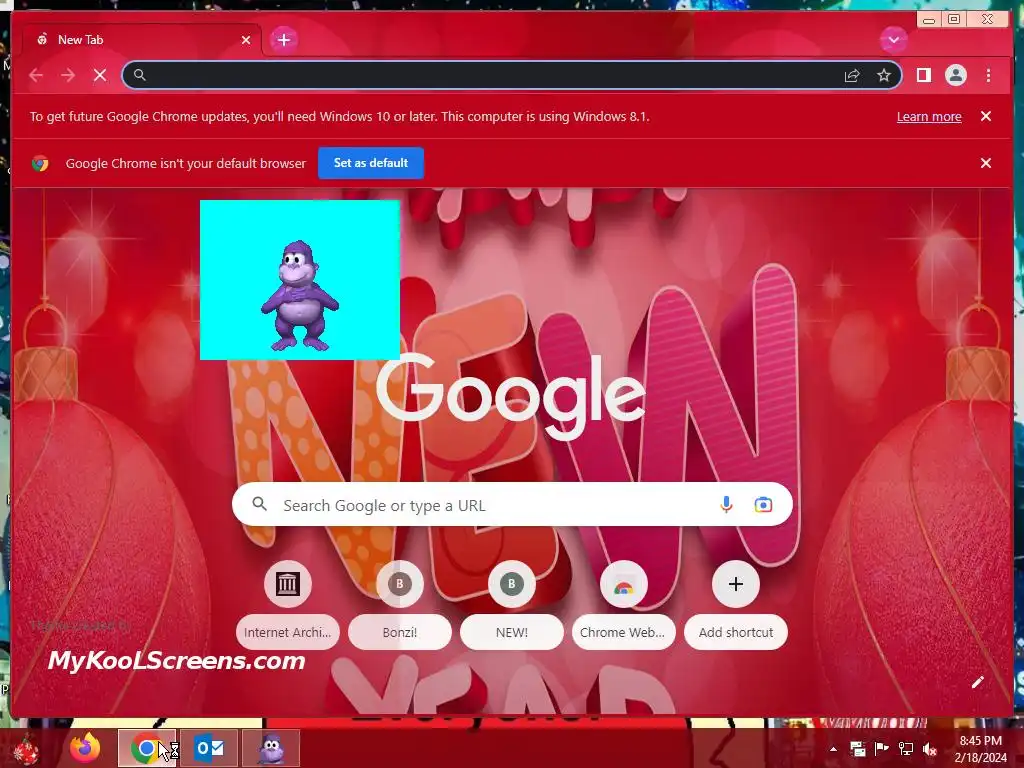
Task: Add a new shortcut
Action: pos(735,605)
